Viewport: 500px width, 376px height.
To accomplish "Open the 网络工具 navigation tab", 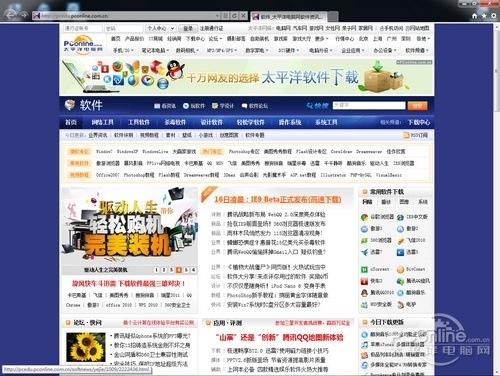I will click(103, 122).
